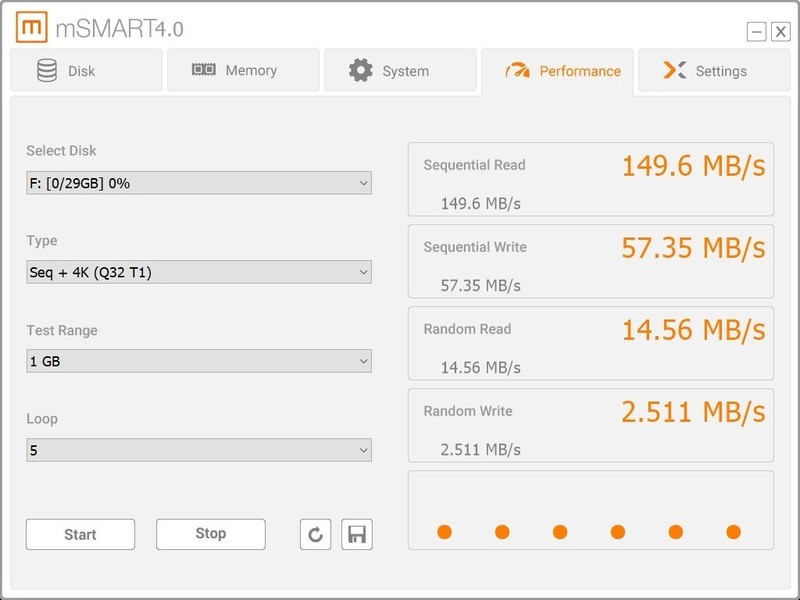Go to the Settings tab
This screenshot has height=600, width=800.
pos(714,70)
